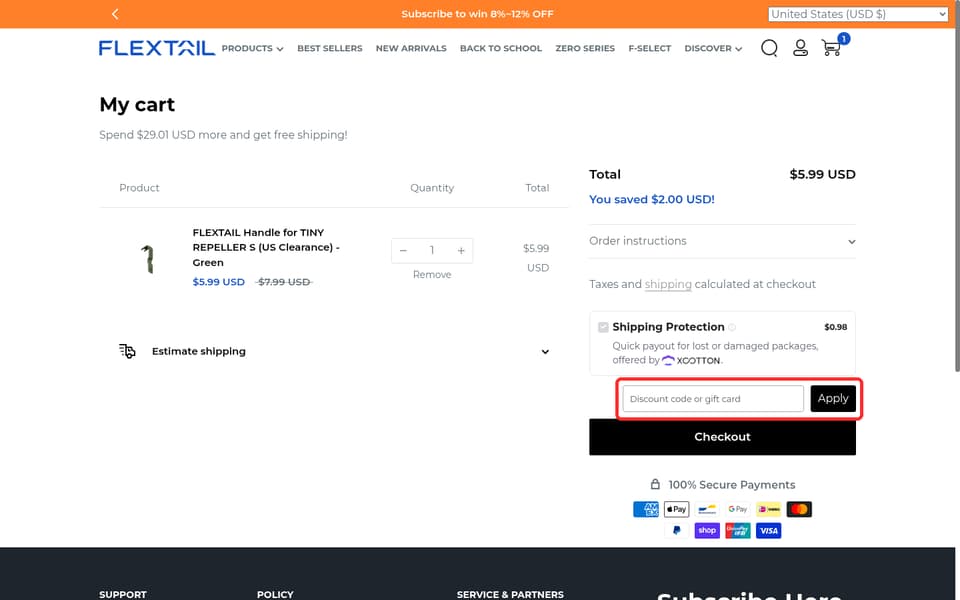Increase quantity with plus button
This screenshot has width=960, height=600.
click(x=461, y=250)
